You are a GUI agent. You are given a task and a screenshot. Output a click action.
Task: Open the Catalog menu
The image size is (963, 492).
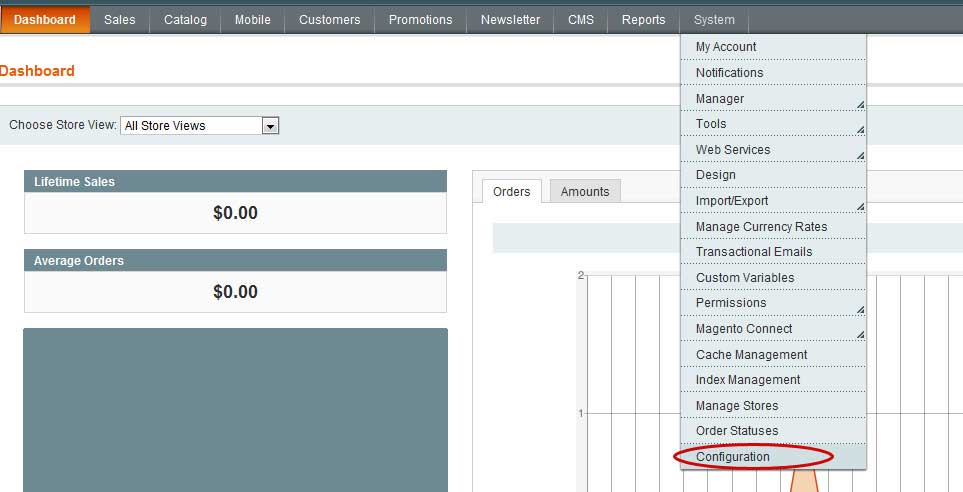coord(185,20)
